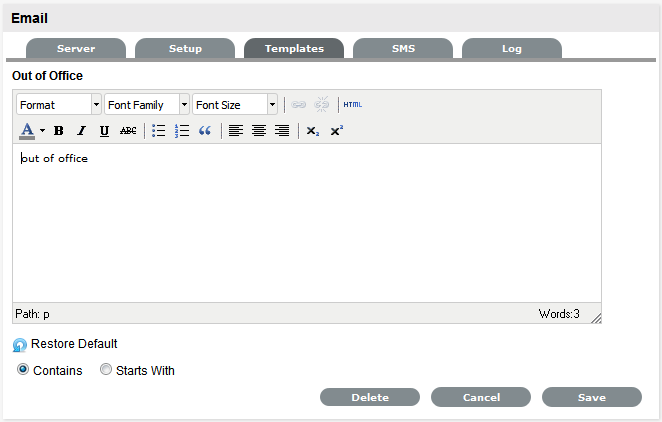This screenshot has height=422, width=662.
Task: Toggle bold formatting
Action: tap(59, 131)
